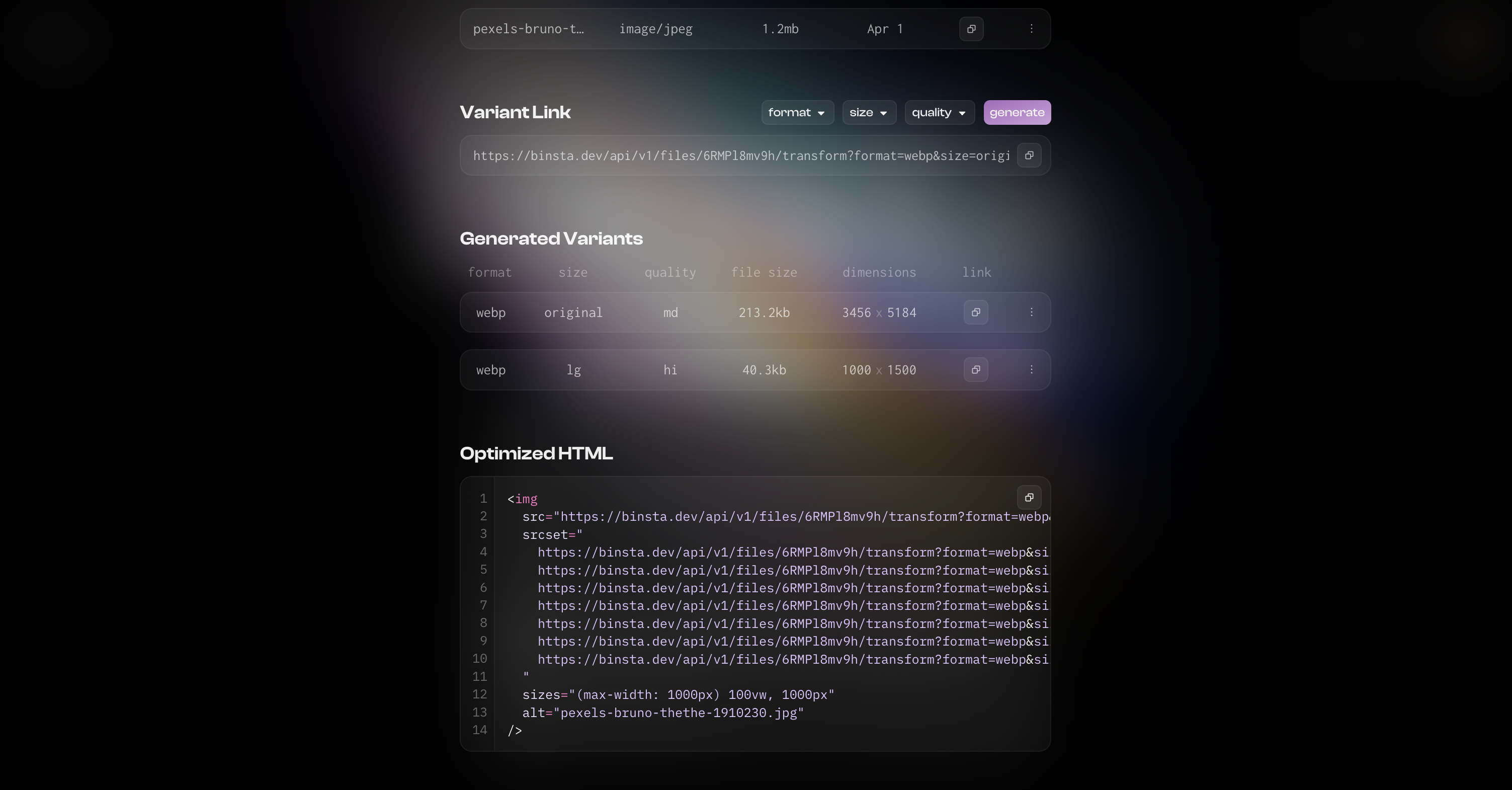Copy the Variant Link URL

pyautogui.click(x=1029, y=155)
